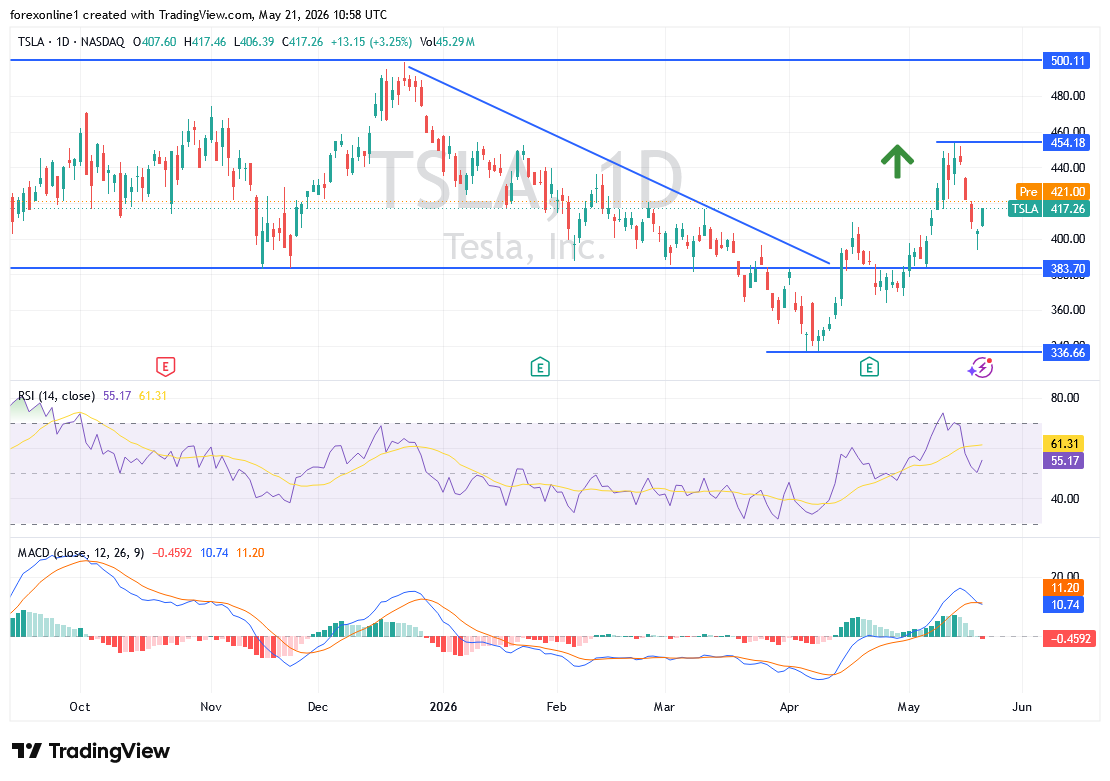Screen dimensions: 1110x781
Task: Click the Nov label on the time axis
Action: click(x=211, y=707)
